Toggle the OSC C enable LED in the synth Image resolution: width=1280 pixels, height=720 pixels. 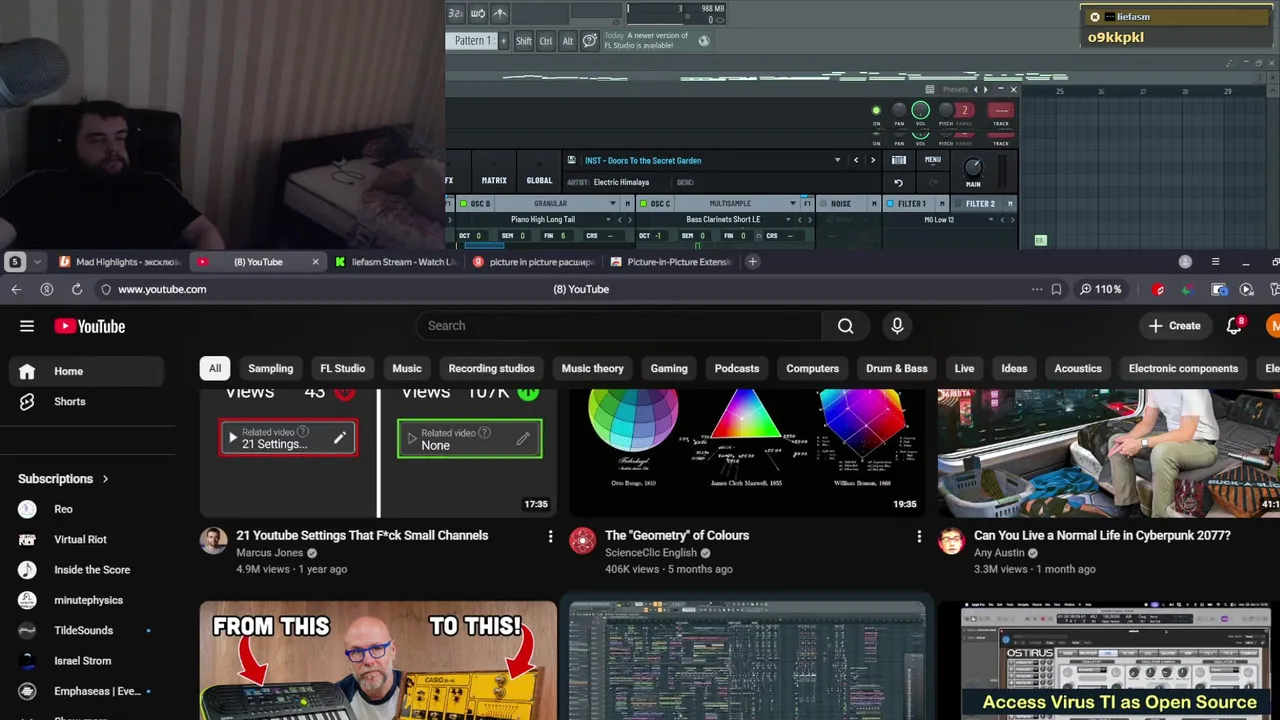coord(642,204)
